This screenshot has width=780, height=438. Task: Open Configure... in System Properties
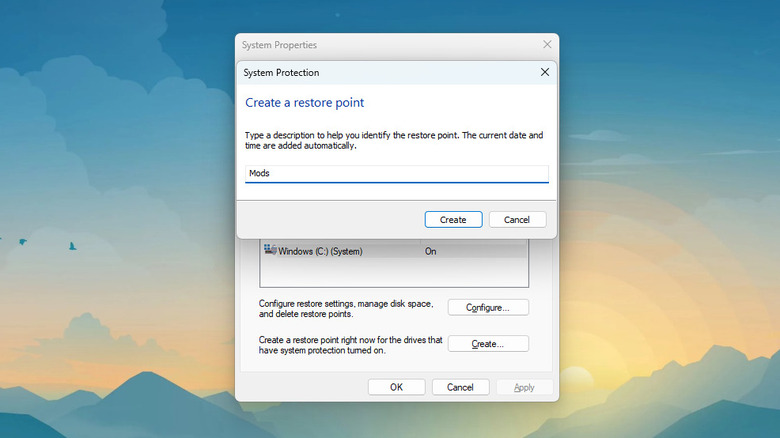pos(488,308)
